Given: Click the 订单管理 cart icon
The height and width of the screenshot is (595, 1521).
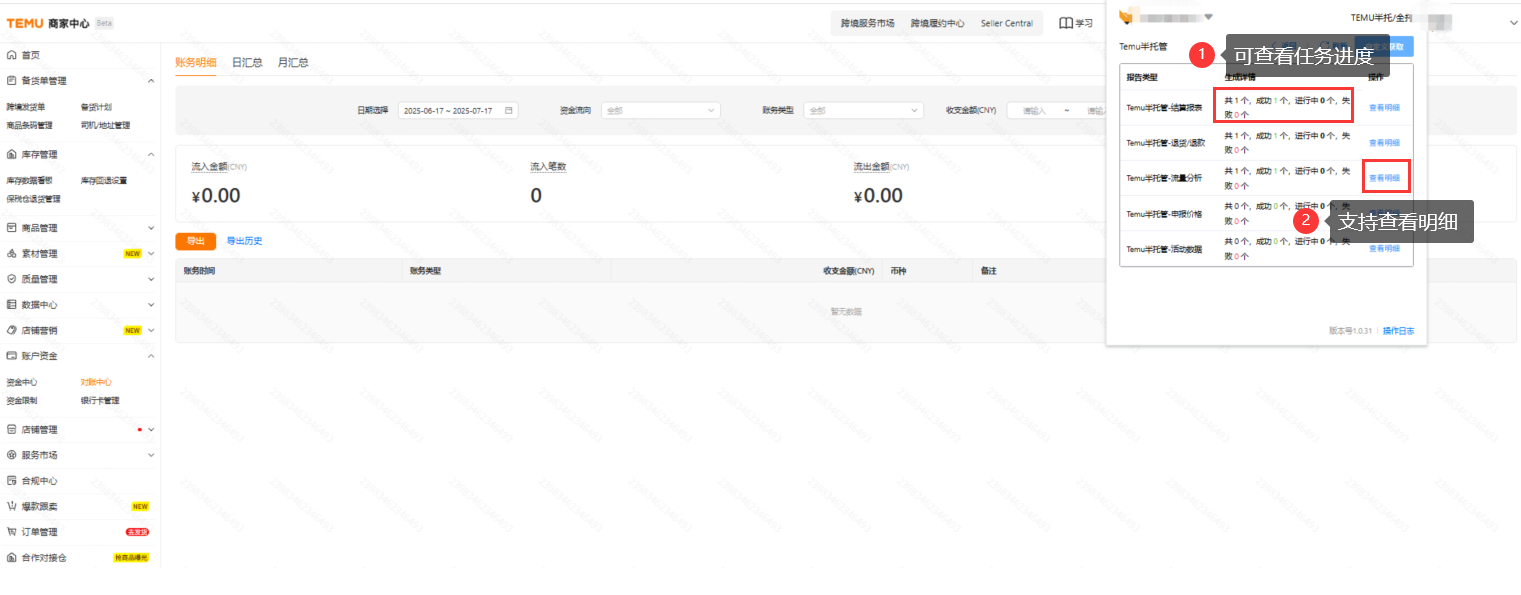Looking at the screenshot, I should 11,531.
